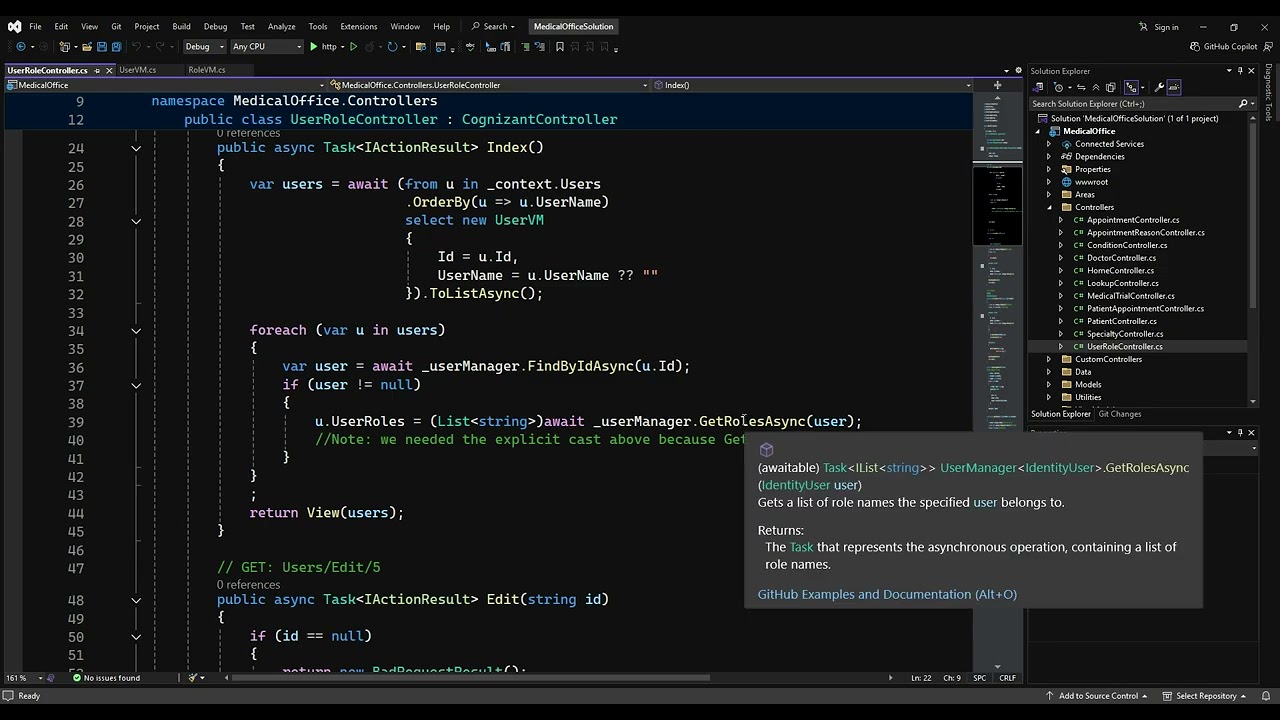The image size is (1280, 720).
Task: Toggle Show All Files in Solution Explorer
Action: (1110, 87)
